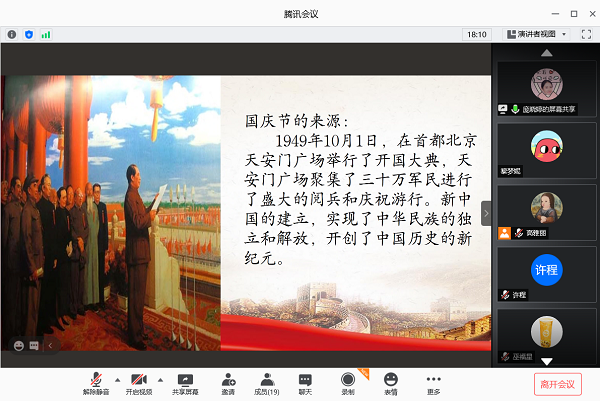The width and height of the screenshot is (600, 401).
Task: Open the chat panel (聊天)
Action: pos(305,383)
